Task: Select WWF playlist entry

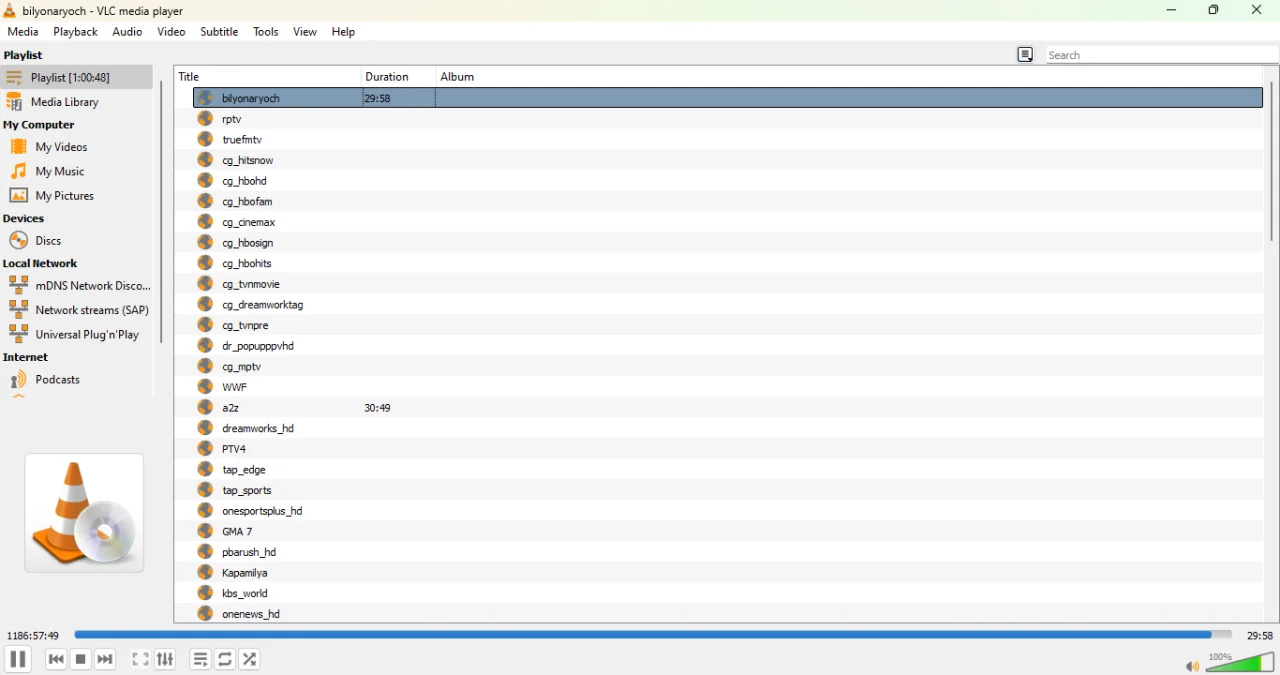Action: coord(728,387)
